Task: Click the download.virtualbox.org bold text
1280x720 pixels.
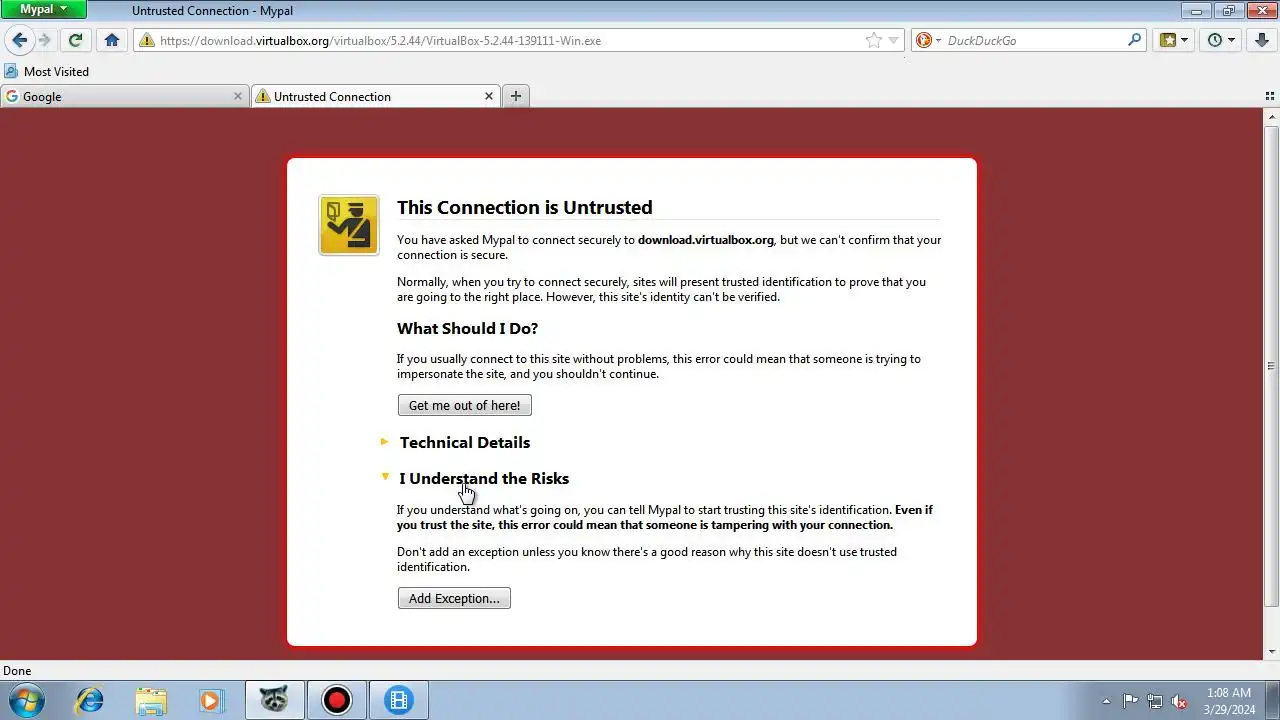Action: 706,240
